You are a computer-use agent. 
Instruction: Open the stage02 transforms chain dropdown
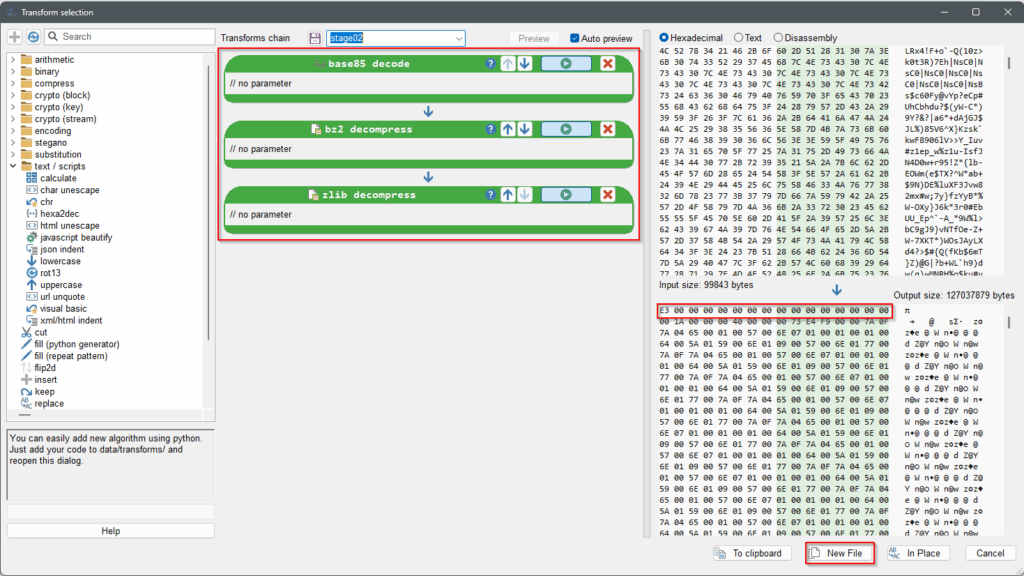coord(459,38)
